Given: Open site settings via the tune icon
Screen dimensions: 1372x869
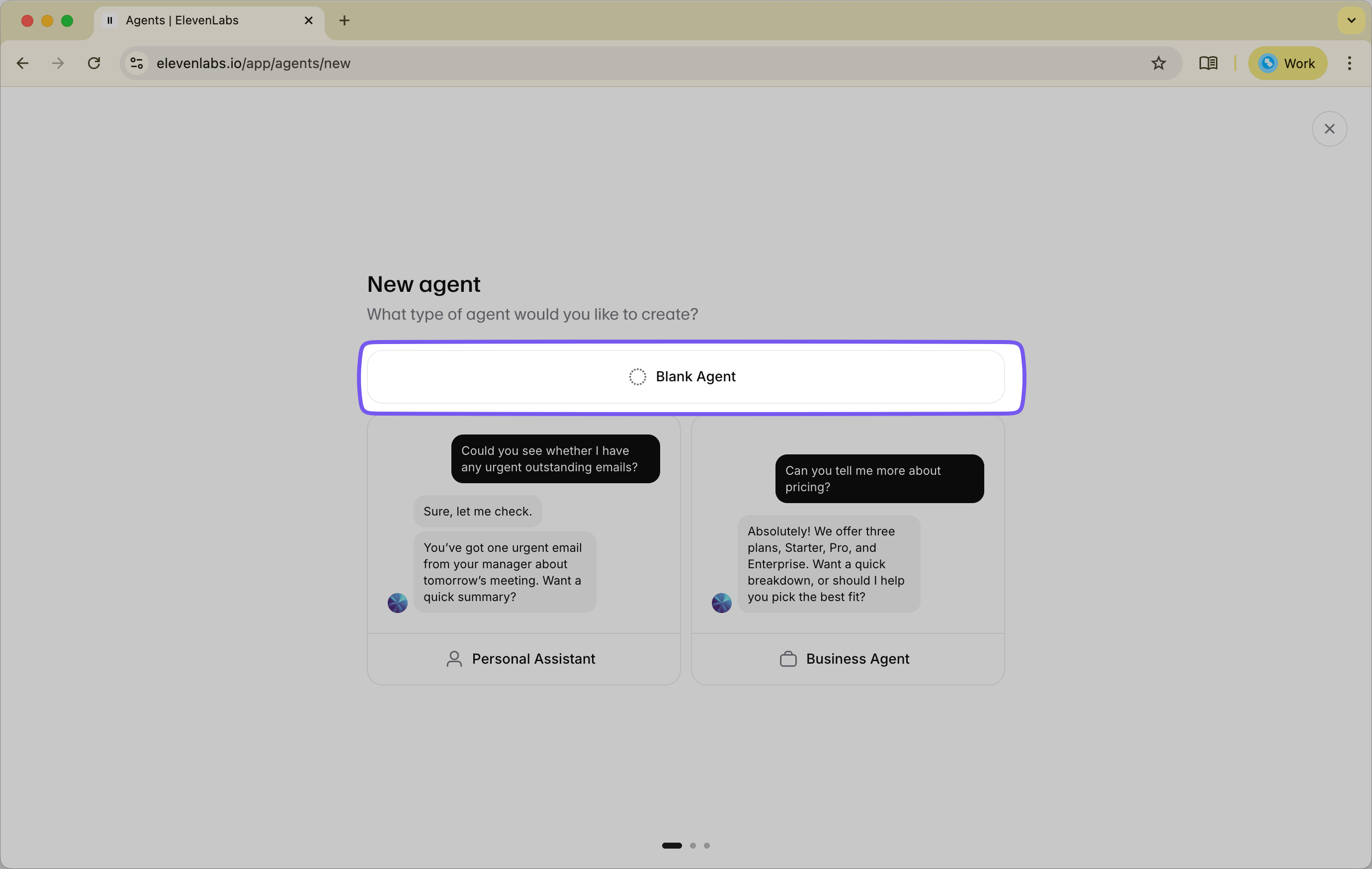Looking at the screenshot, I should click(x=136, y=63).
